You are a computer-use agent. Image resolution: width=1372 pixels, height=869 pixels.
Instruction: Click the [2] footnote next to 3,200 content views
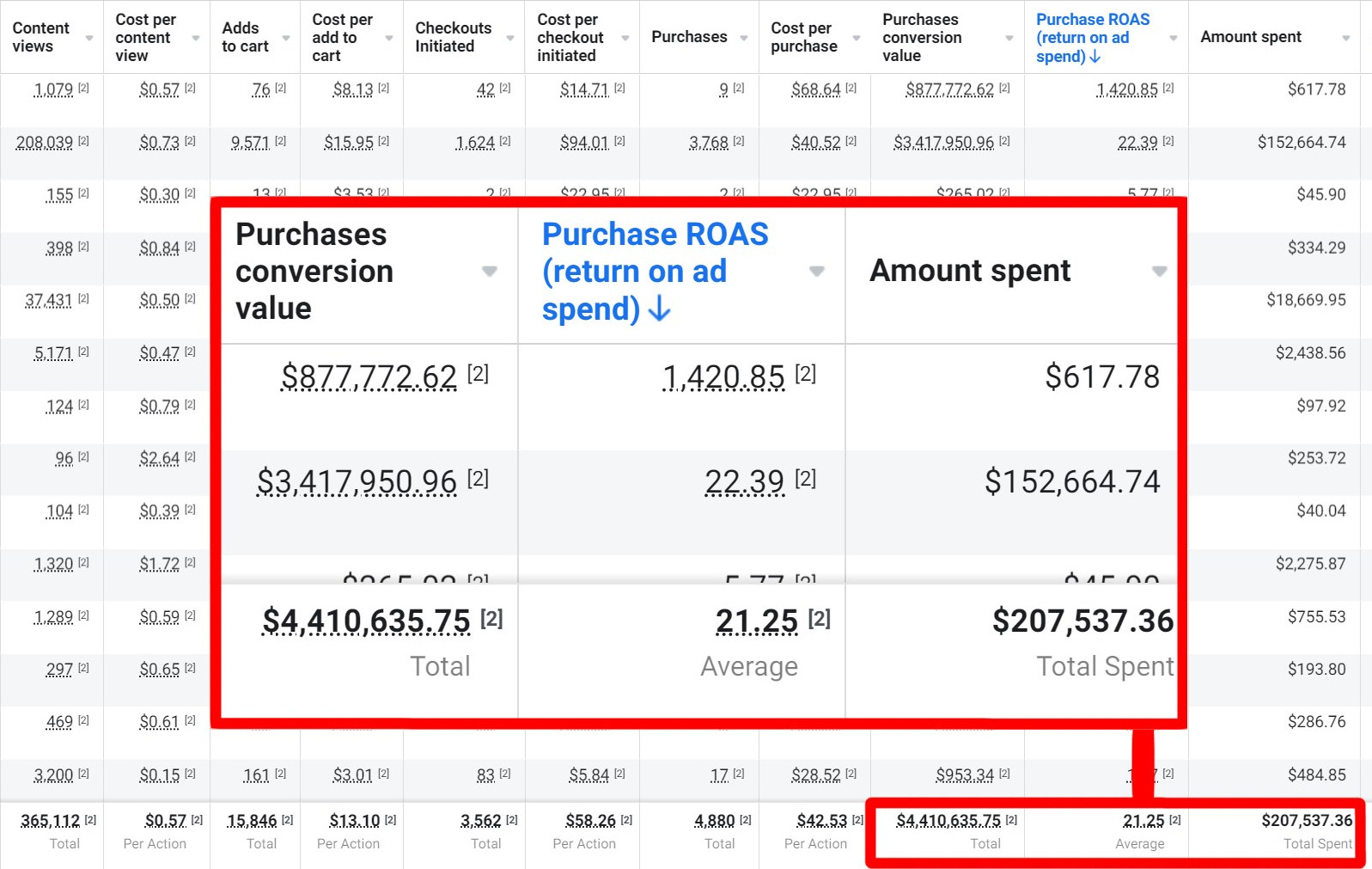click(83, 774)
